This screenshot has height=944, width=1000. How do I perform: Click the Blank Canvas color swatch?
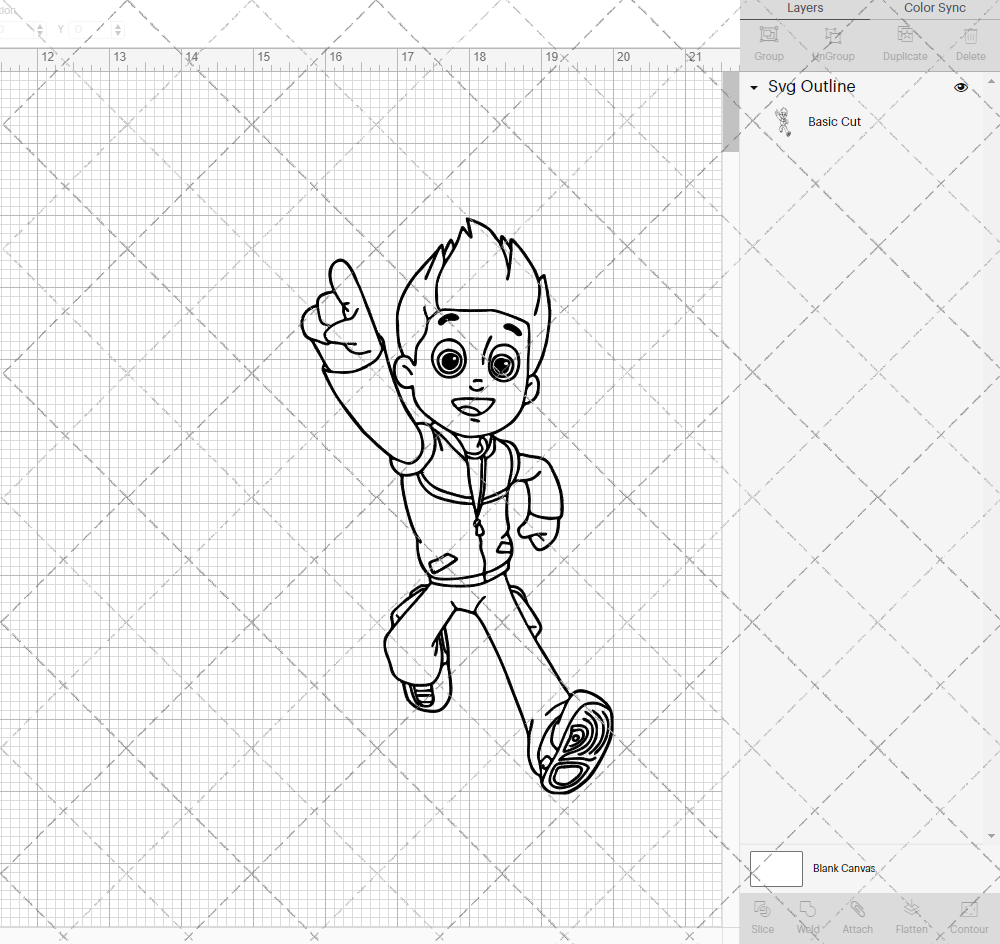776,868
